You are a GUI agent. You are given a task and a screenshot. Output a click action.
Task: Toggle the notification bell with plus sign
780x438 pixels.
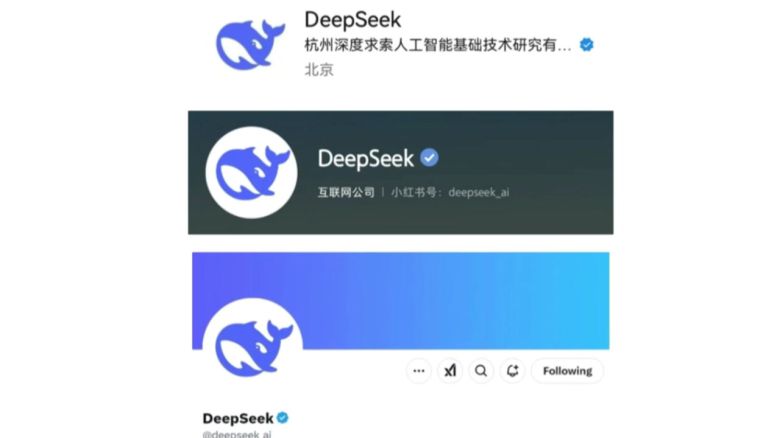click(512, 371)
